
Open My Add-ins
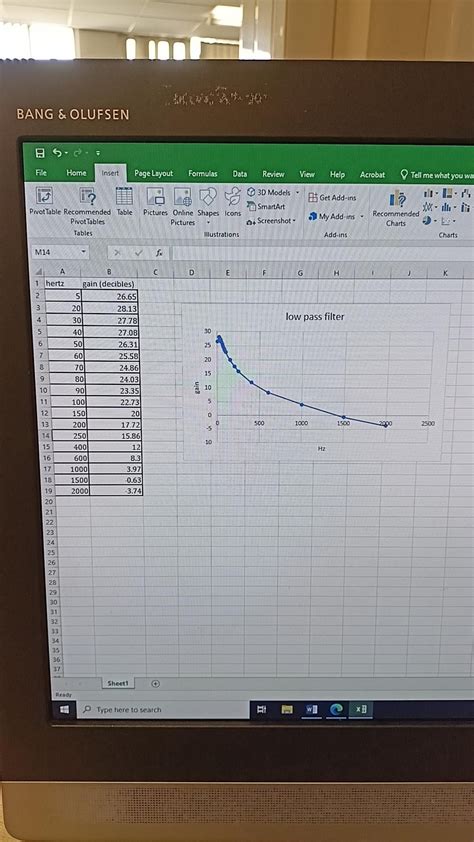[x=332, y=216]
